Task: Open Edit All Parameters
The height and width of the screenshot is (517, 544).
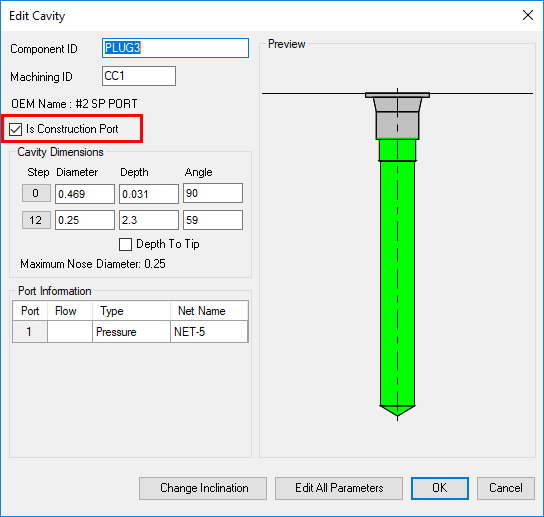Action: tap(339, 488)
